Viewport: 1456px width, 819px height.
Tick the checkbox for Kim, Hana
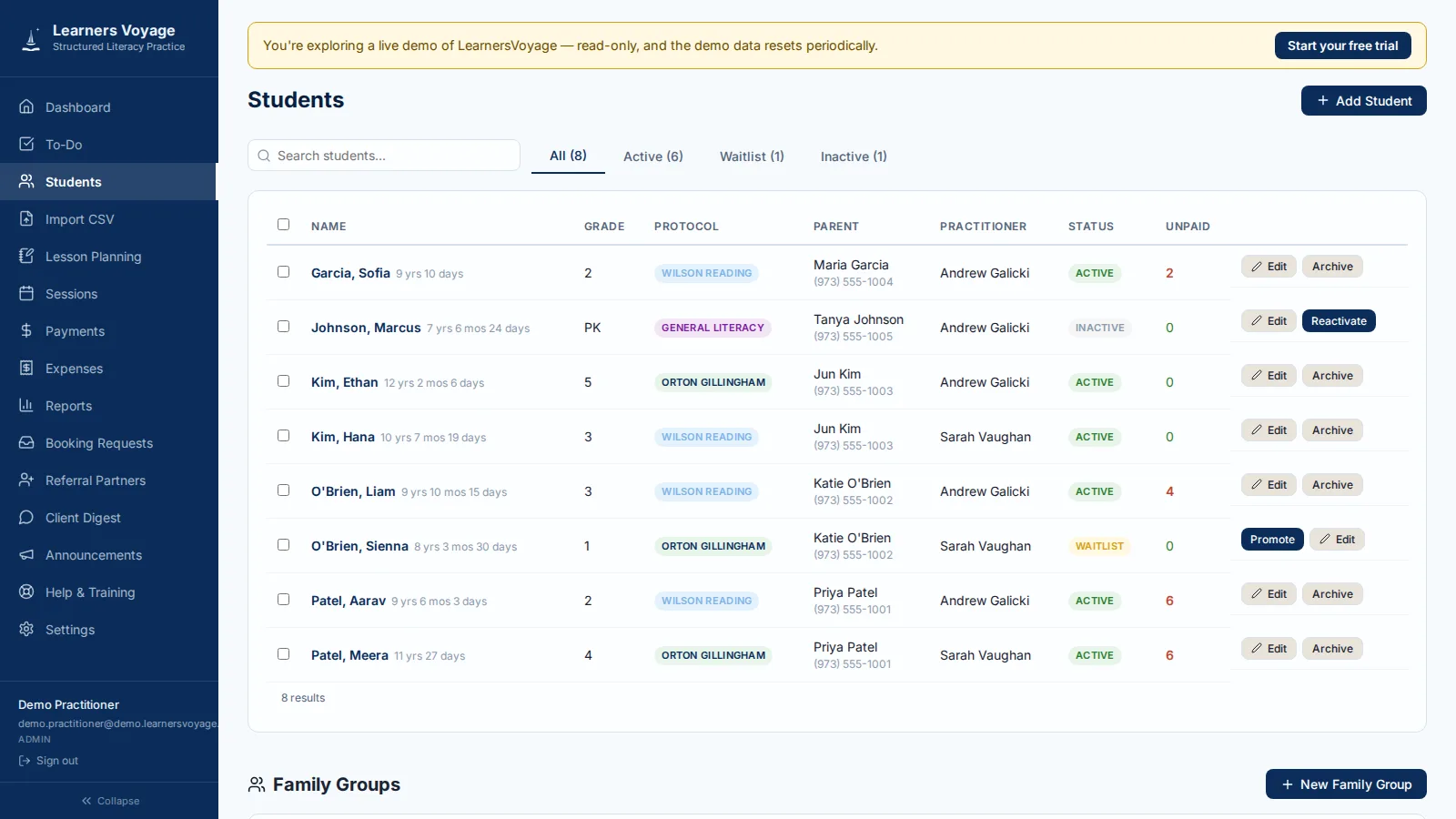point(283,435)
